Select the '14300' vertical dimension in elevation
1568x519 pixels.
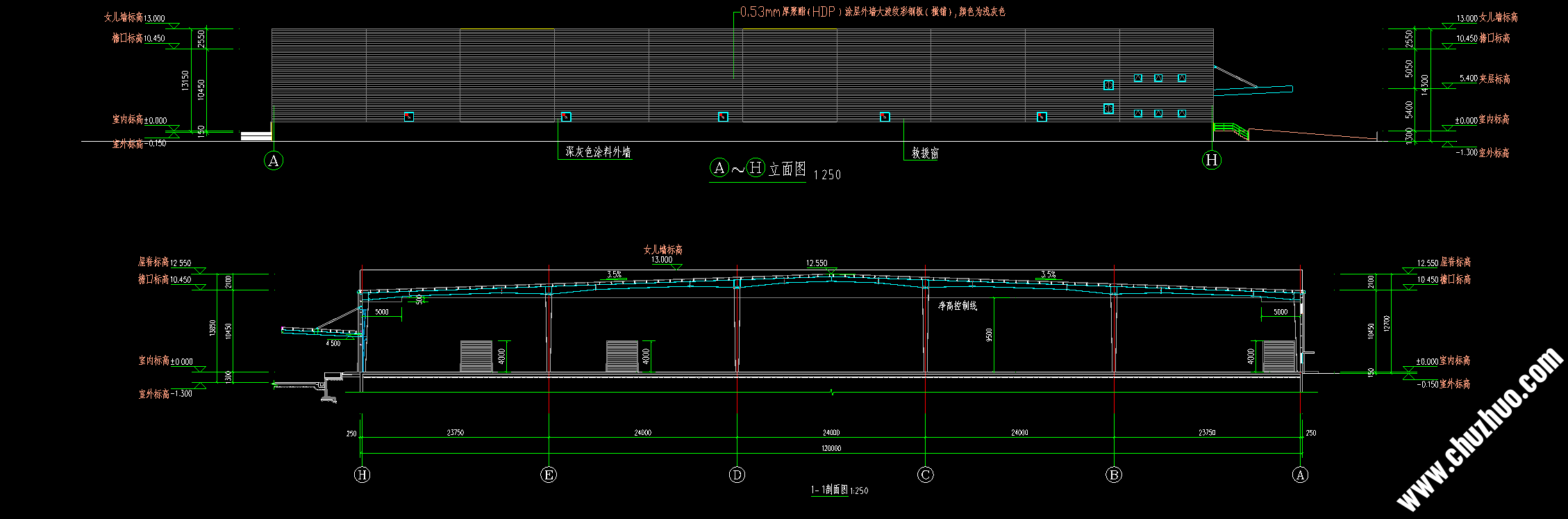coord(1425,85)
